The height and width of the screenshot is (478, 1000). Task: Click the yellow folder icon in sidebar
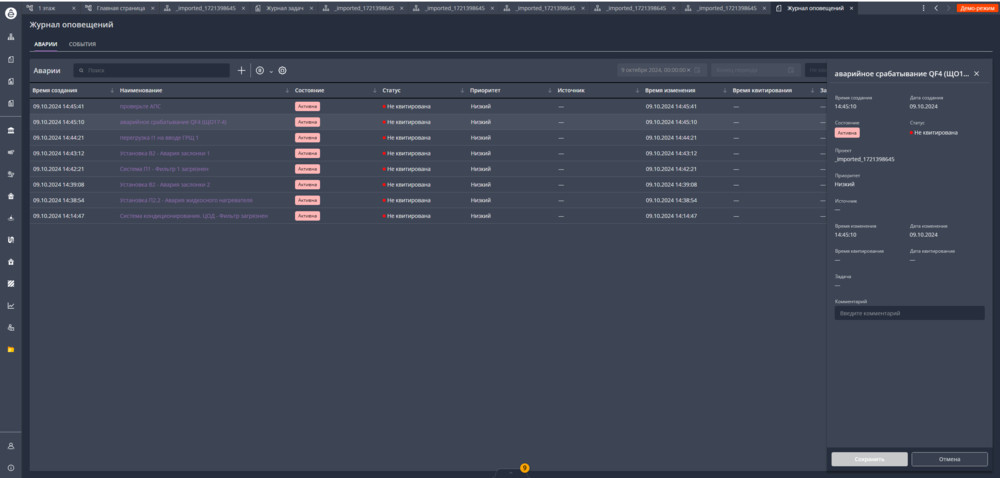point(10,349)
